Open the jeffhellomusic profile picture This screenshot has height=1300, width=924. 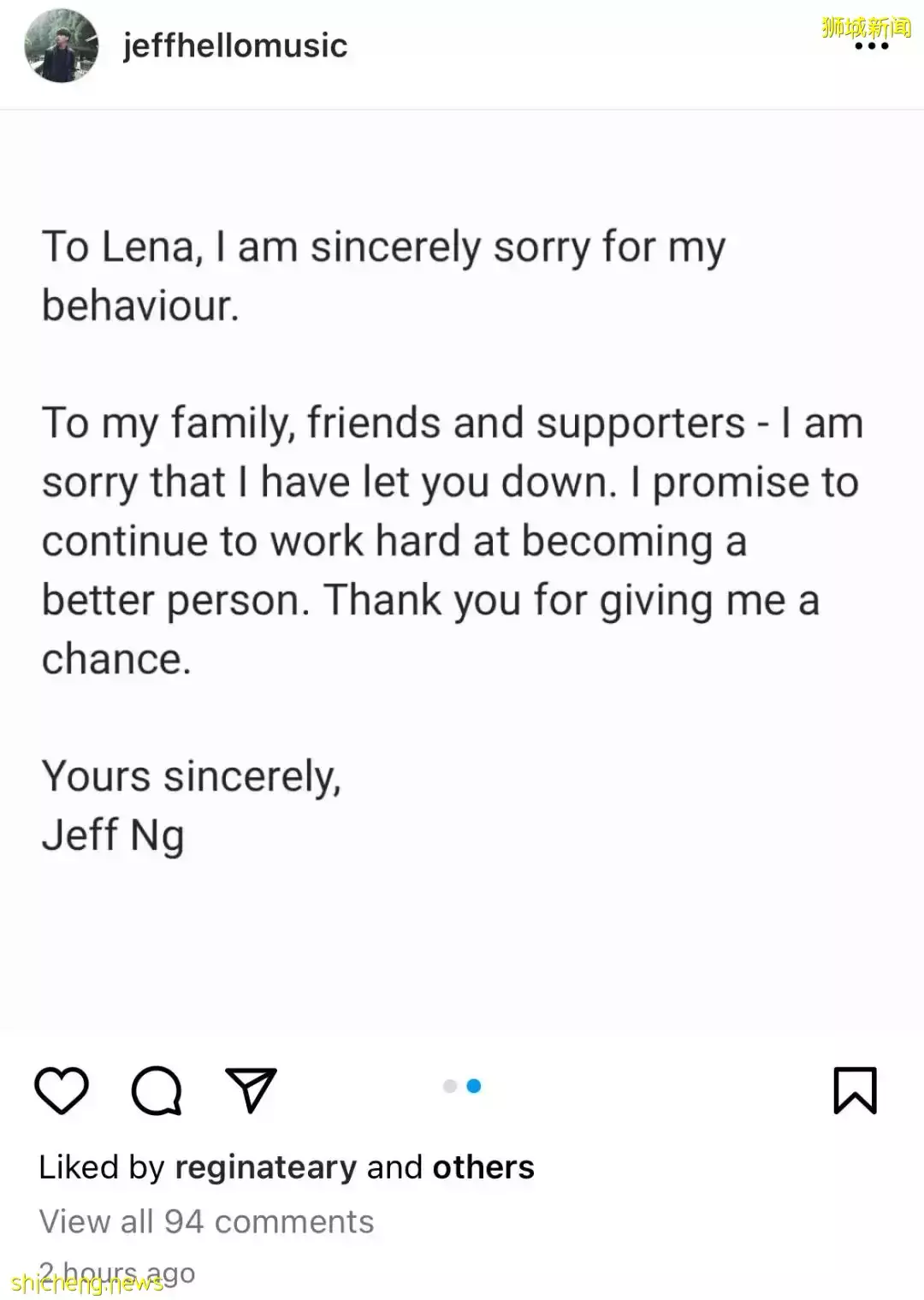click(62, 45)
